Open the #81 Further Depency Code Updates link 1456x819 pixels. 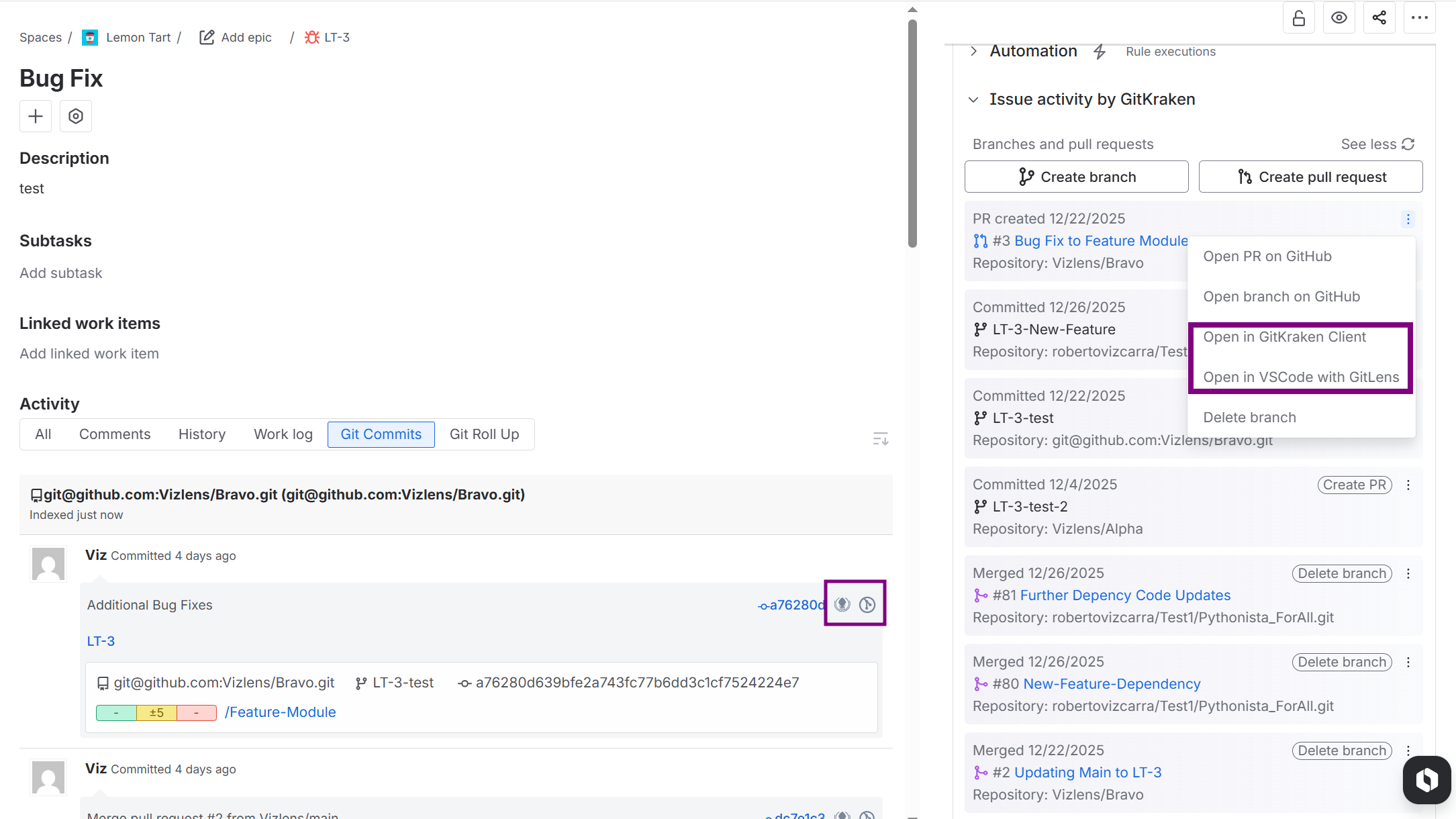pos(1125,595)
